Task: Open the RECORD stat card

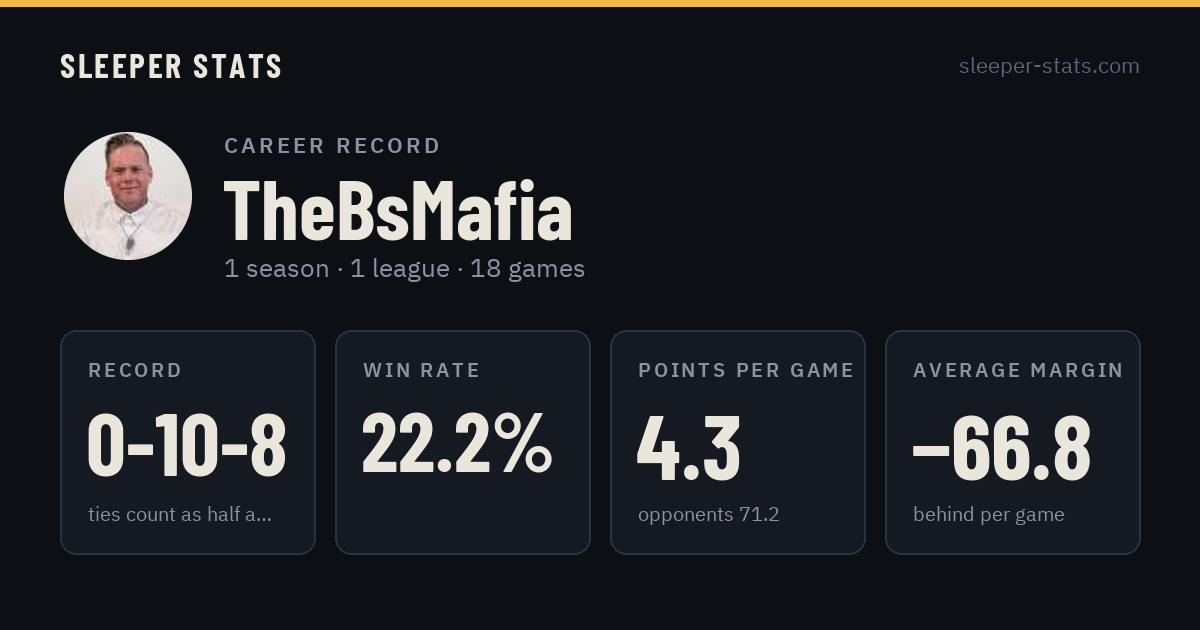Action: [188, 442]
